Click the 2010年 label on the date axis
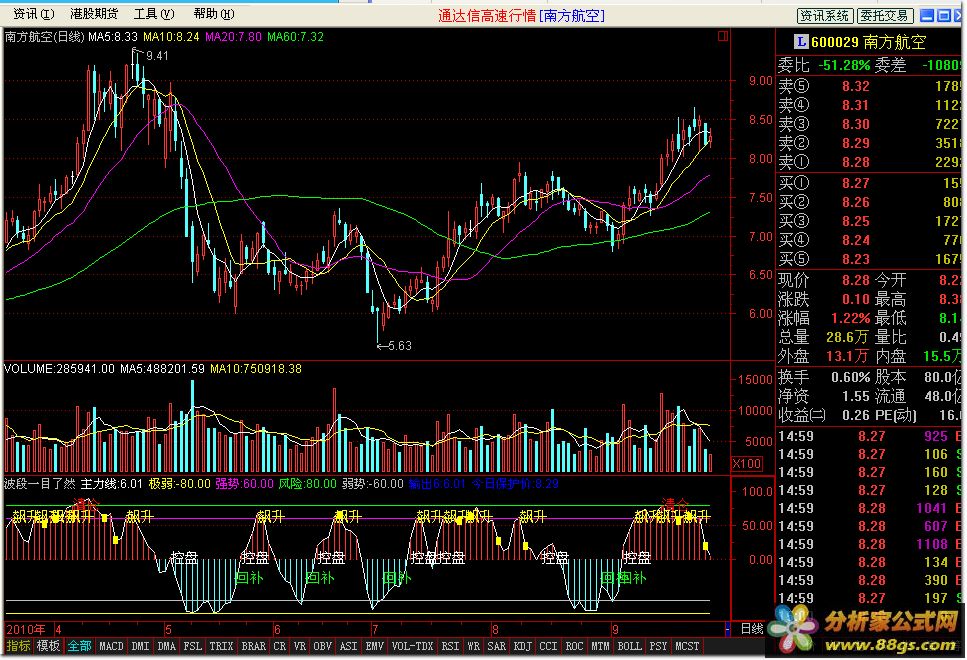 [25, 630]
